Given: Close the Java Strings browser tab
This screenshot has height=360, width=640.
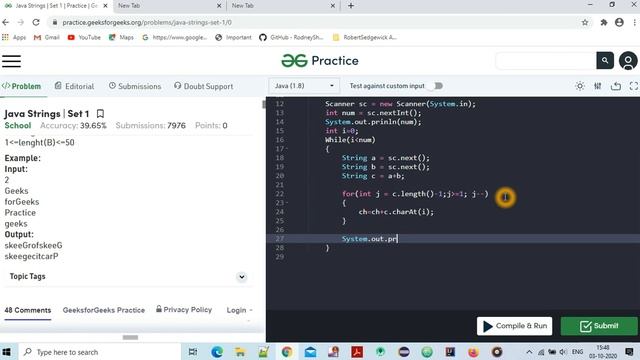Looking at the screenshot, I should (106, 6).
